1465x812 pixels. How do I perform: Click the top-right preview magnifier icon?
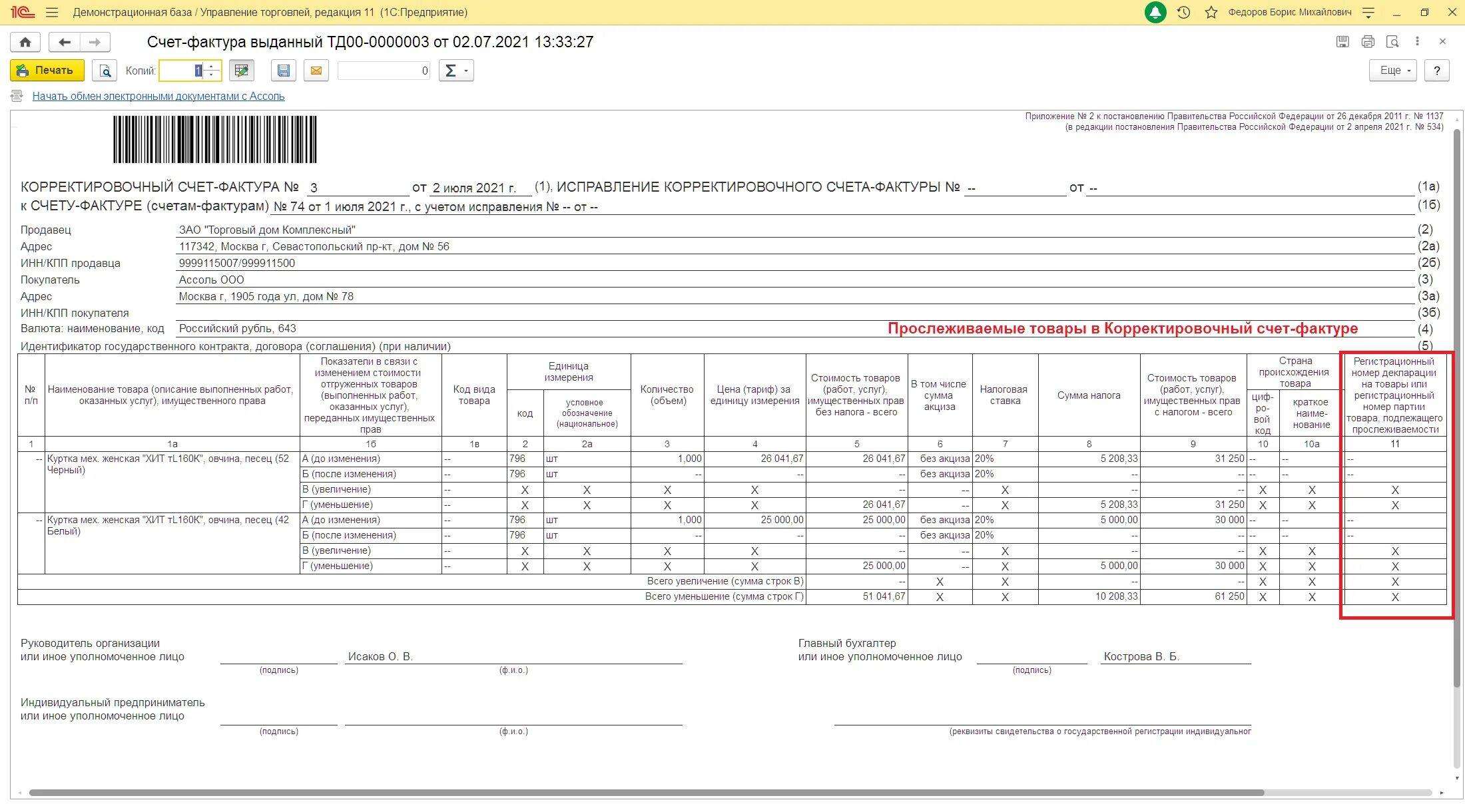1392,42
